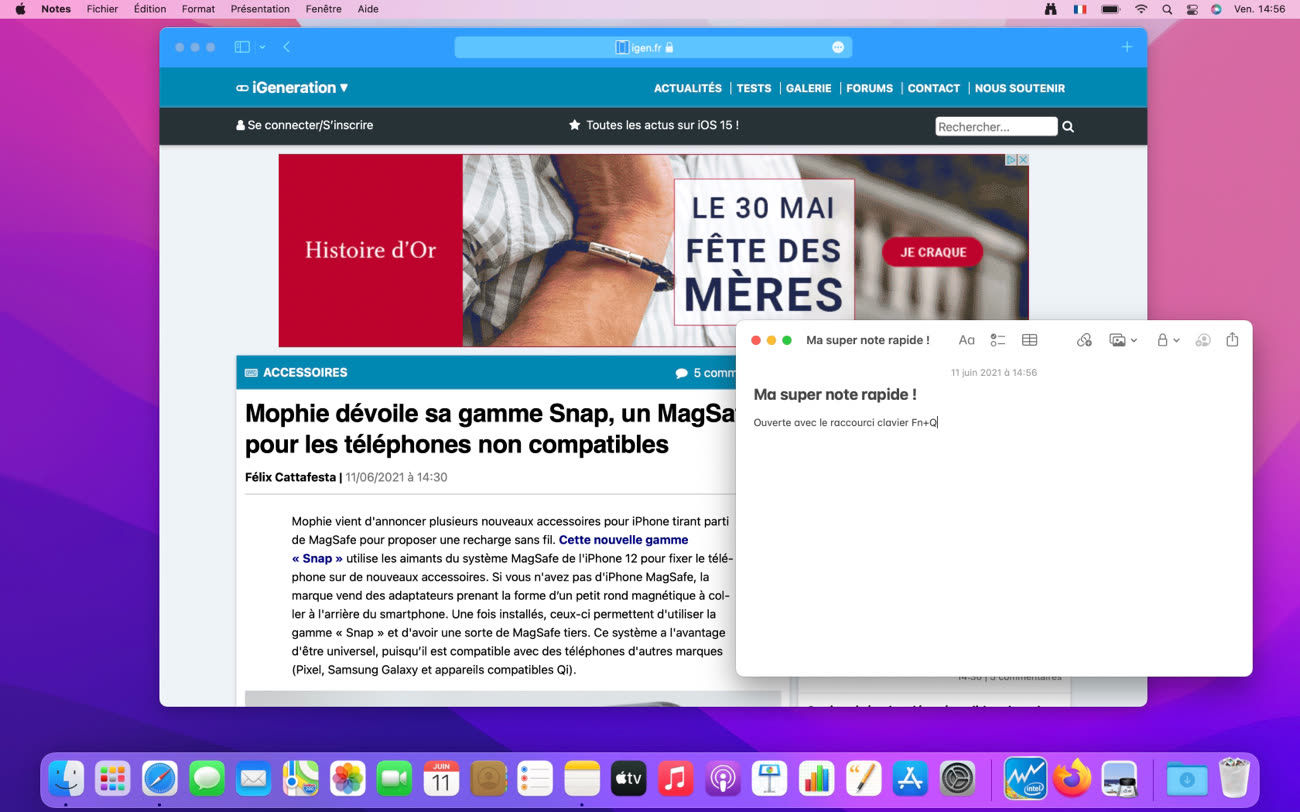Open 'Toutes les actus sur iOS 15 !' link
This screenshot has width=1300, height=812.
tap(654, 126)
